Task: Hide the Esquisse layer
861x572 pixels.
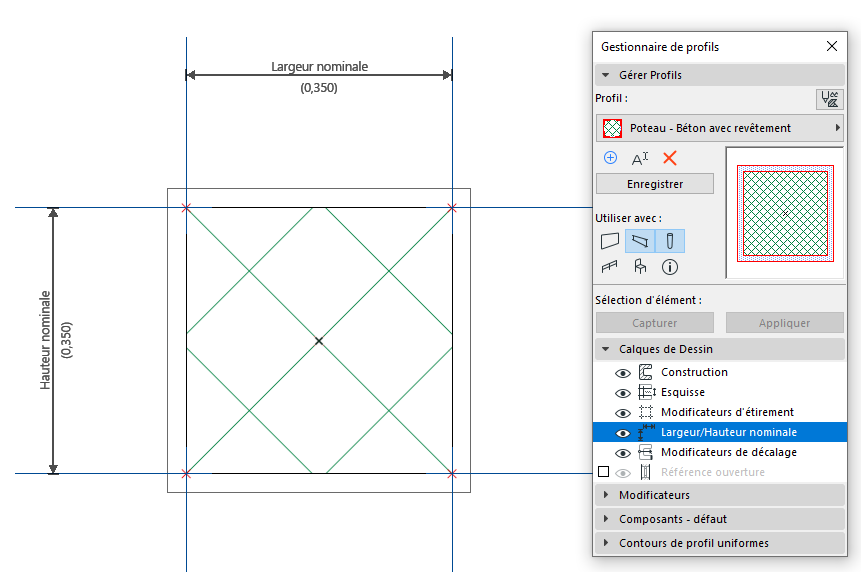Action: pyautogui.click(x=623, y=393)
